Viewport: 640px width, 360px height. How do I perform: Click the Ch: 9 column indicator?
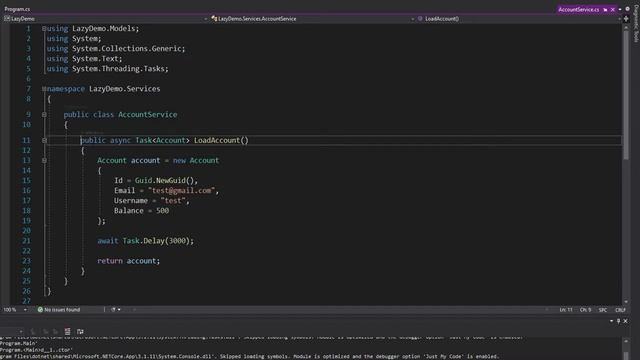[585, 310]
